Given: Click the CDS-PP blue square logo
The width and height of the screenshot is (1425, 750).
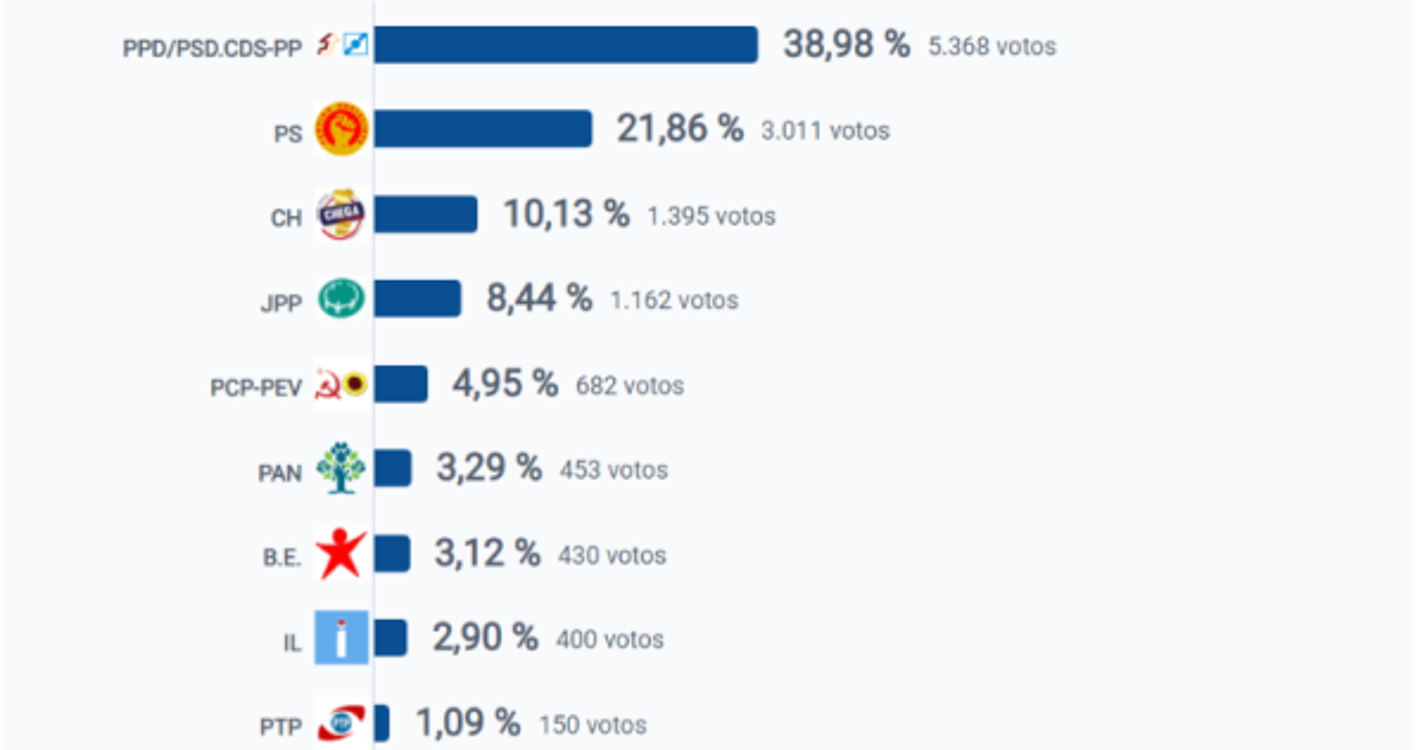Looking at the screenshot, I should click(355, 45).
